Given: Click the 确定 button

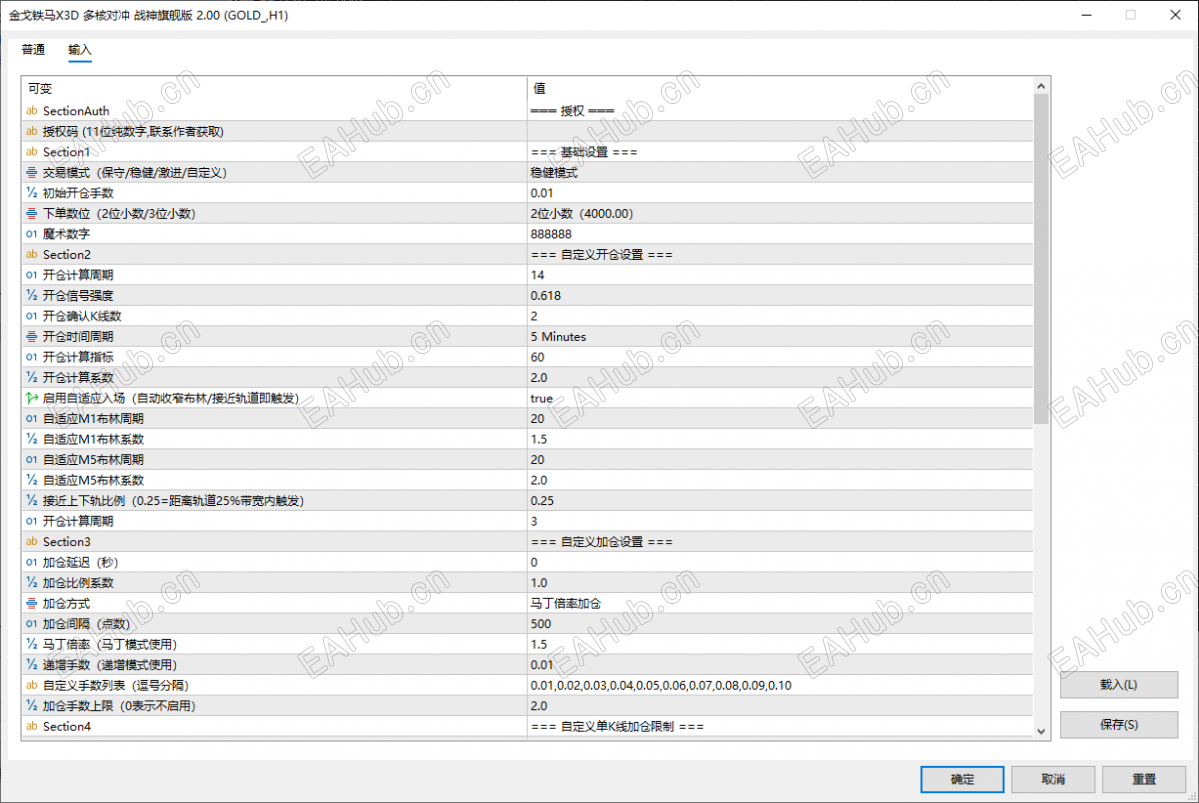Looking at the screenshot, I should click(x=962, y=779).
